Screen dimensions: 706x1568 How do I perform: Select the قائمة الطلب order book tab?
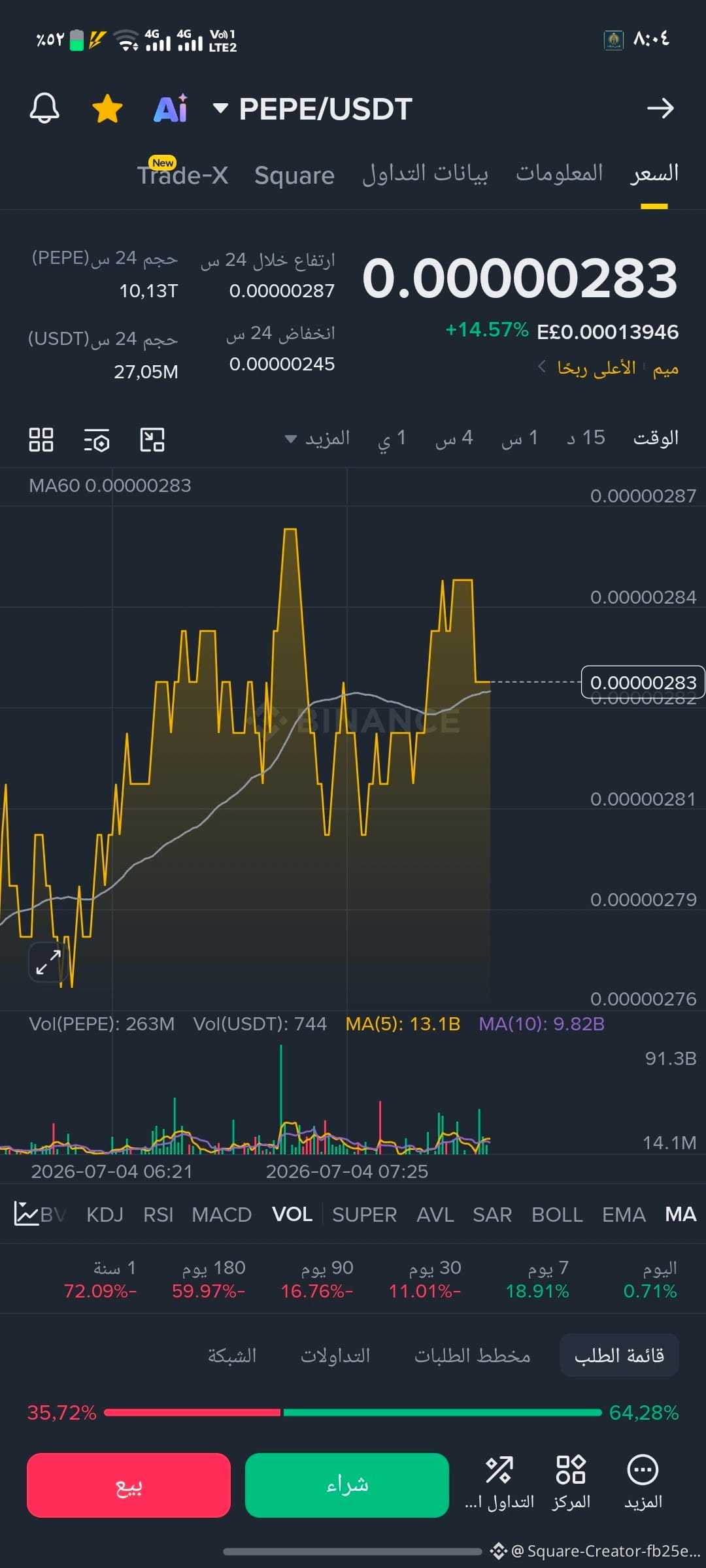(619, 1355)
